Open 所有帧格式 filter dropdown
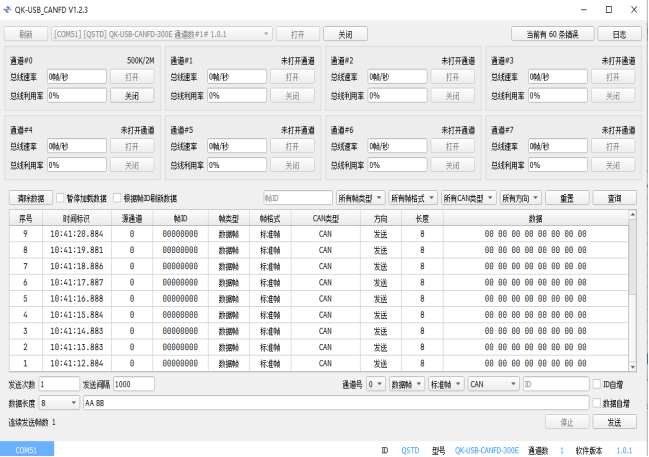The width and height of the screenshot is (649, 457). 413,198
